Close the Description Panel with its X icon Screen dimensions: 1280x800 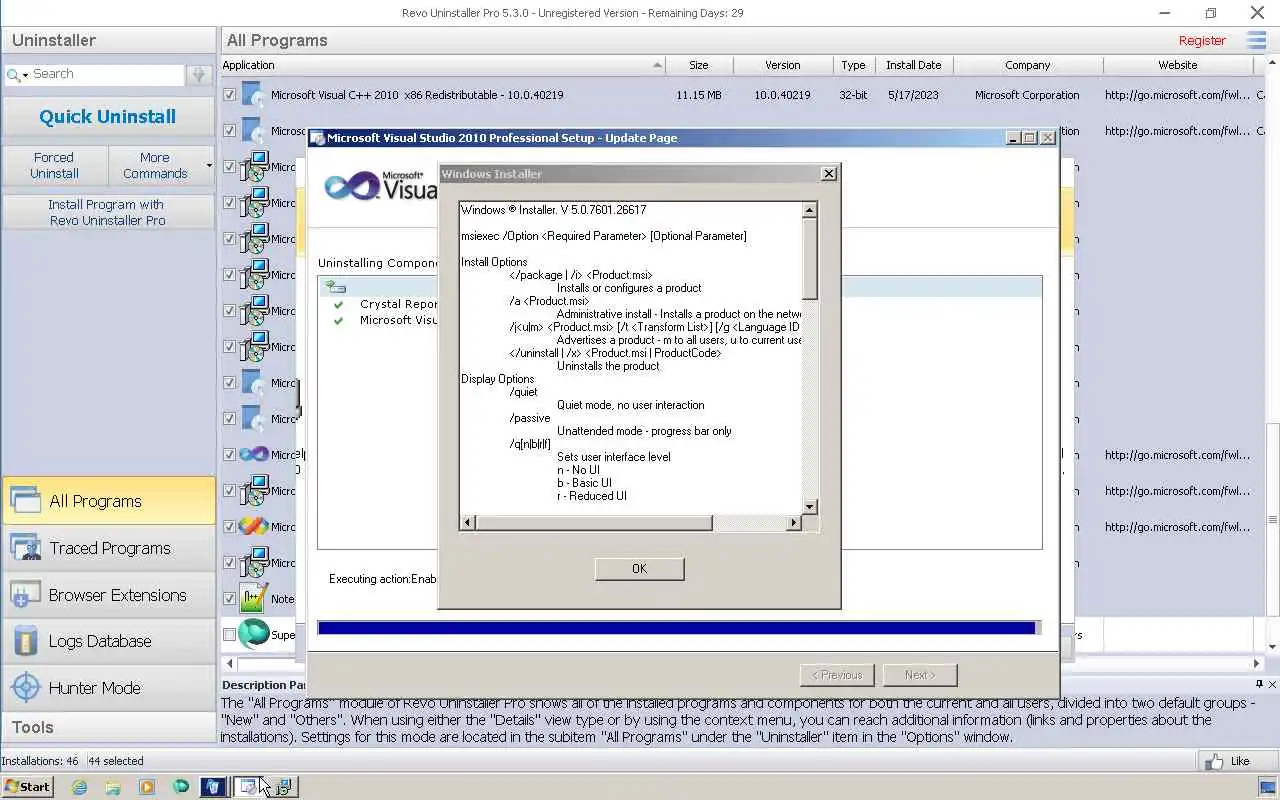click(1272, 684)
